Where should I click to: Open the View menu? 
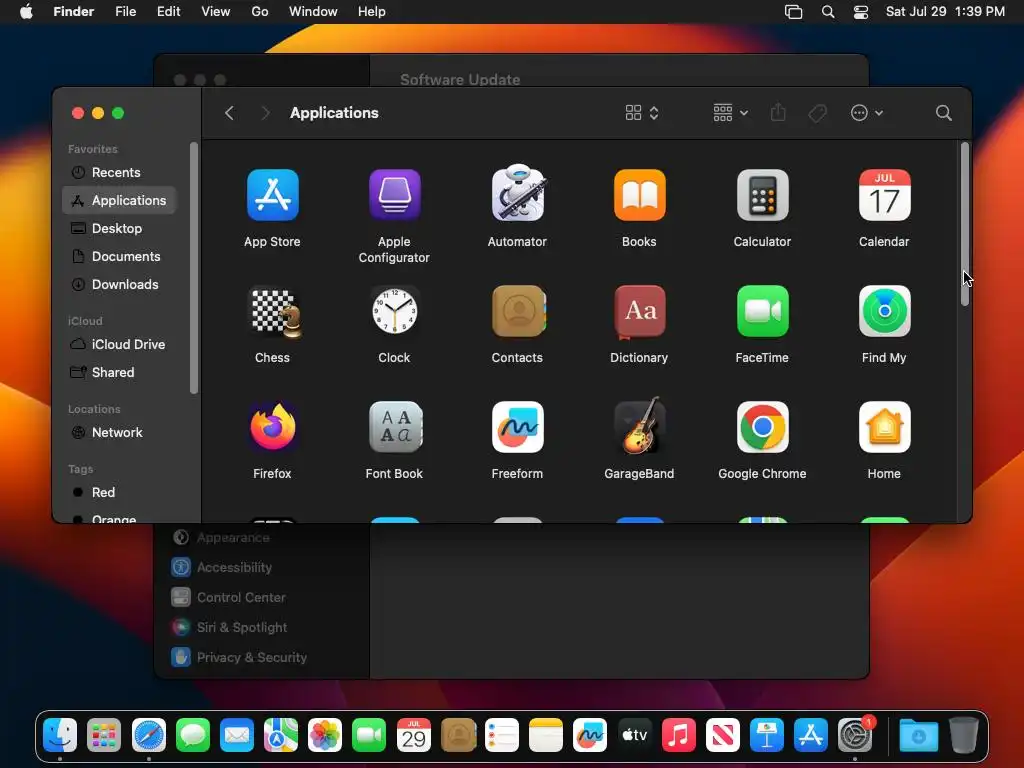pyautogui.click(x=216, y=11)
